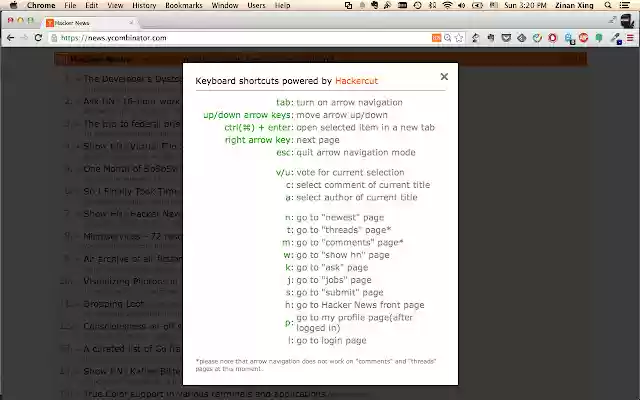The width and height of the screenshot is (640, 400).
Task: Click the user avatar in Chrome's corner
Action: [x=627, y=21]
